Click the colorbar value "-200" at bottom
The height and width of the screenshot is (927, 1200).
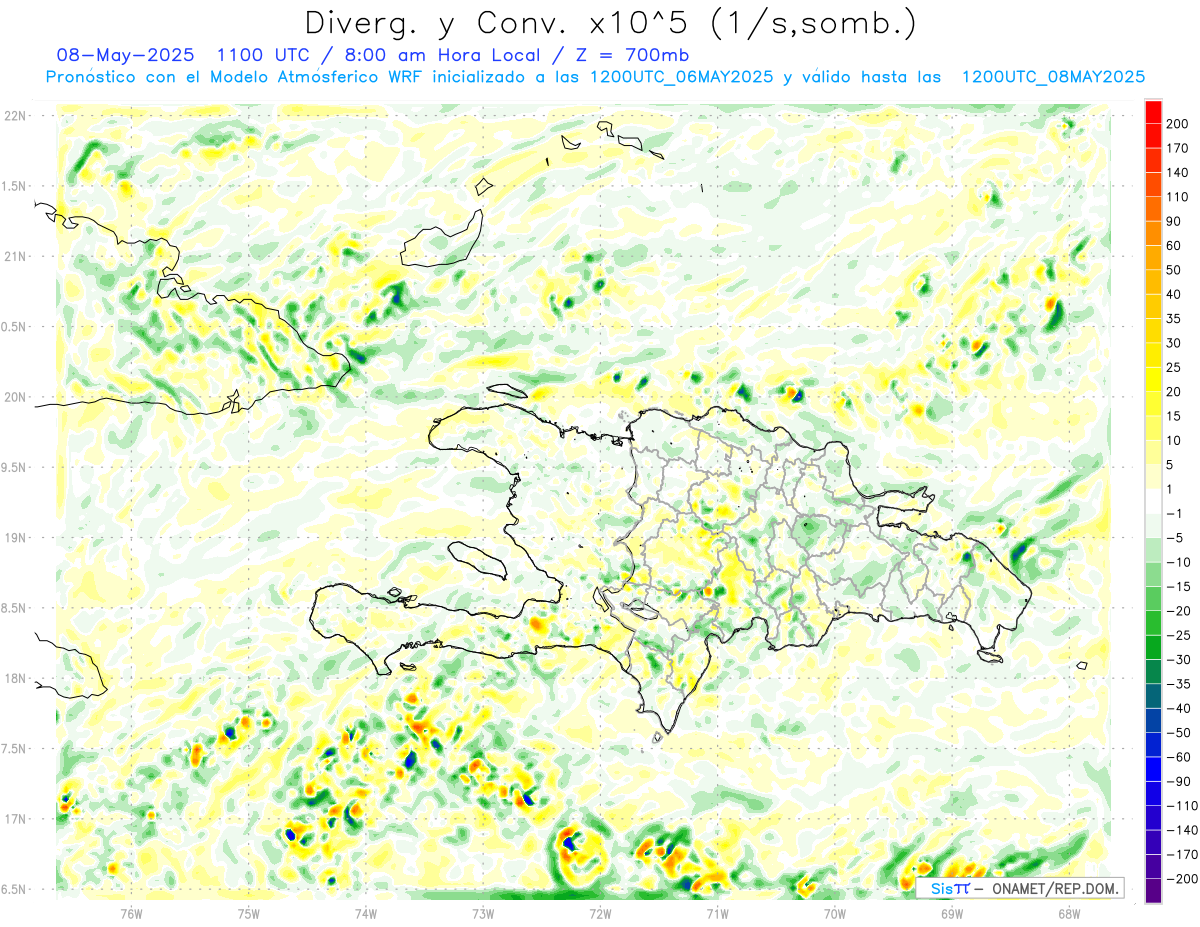(1182, 878)
